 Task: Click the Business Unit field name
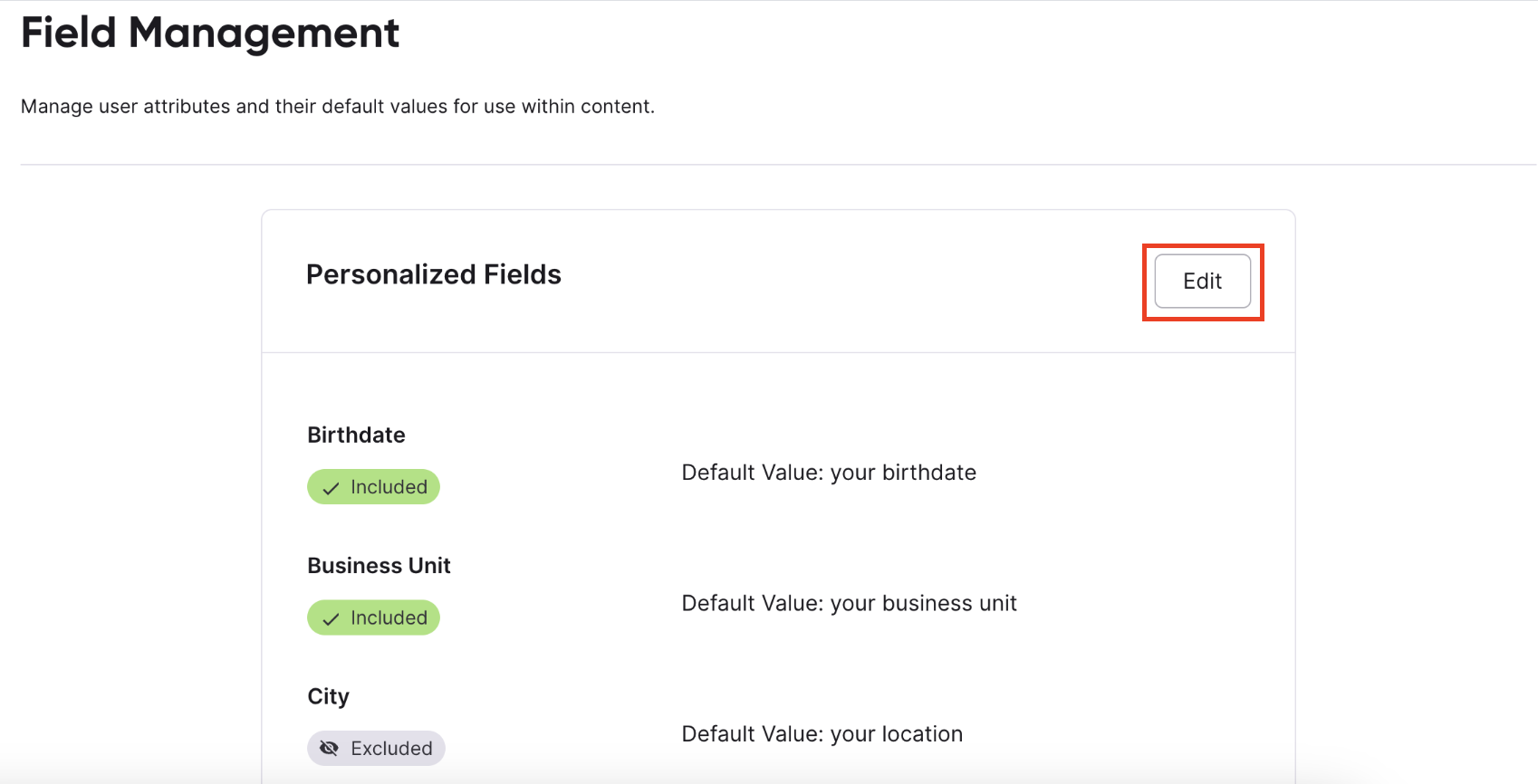(379, 566)
